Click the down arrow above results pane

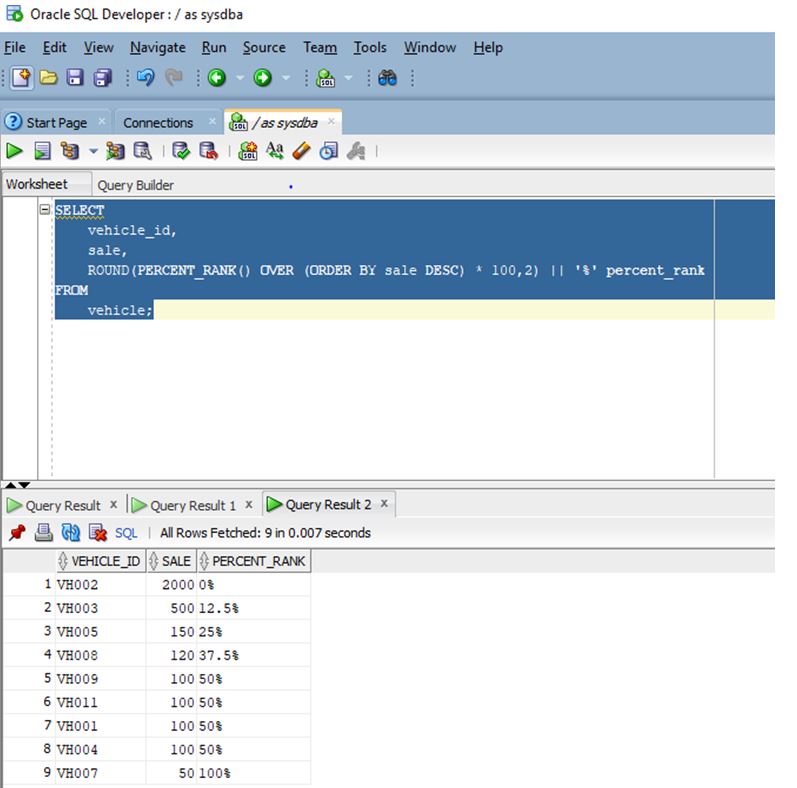point(24,485)
